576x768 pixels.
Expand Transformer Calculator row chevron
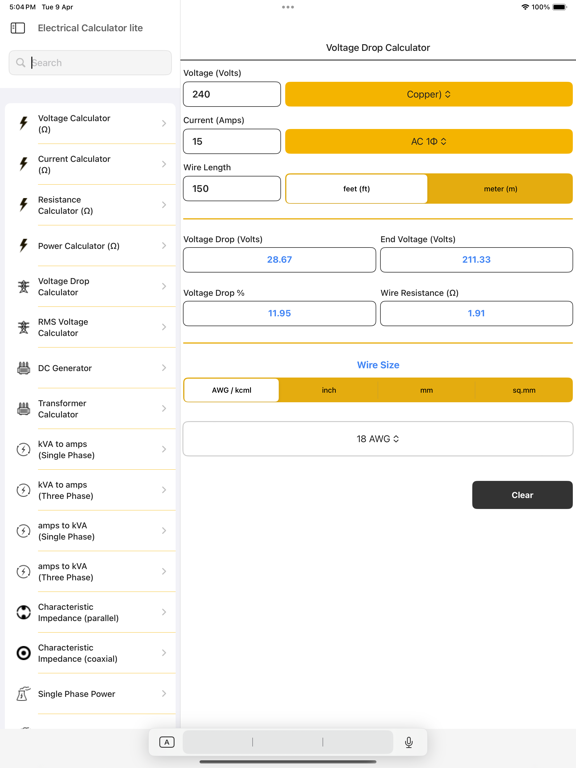164,408
